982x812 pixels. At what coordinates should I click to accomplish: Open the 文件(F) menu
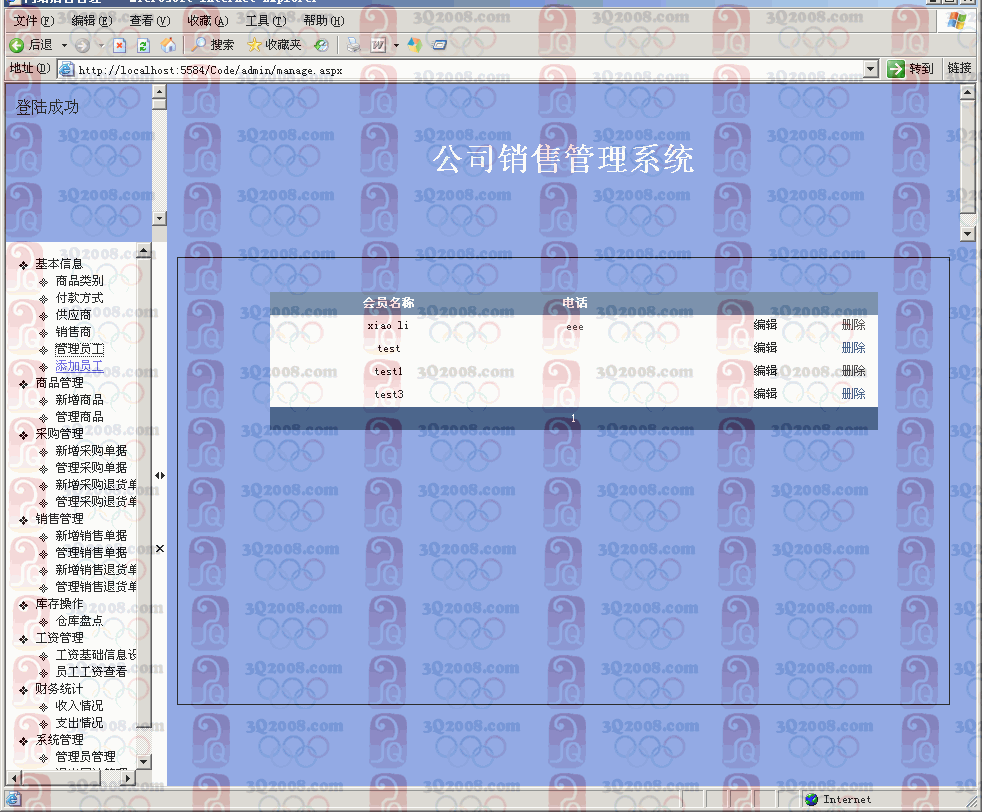point(34,21)
